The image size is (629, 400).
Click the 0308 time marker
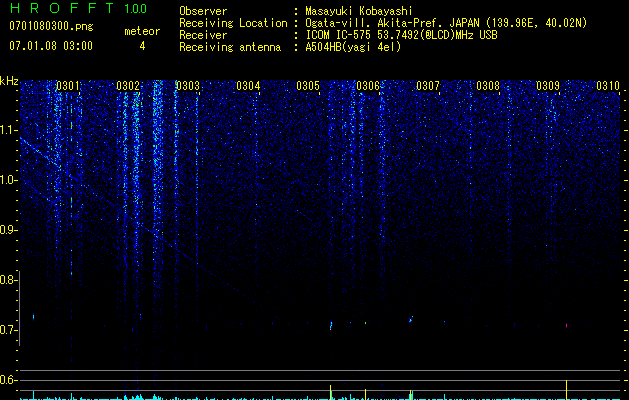(488, 86)
